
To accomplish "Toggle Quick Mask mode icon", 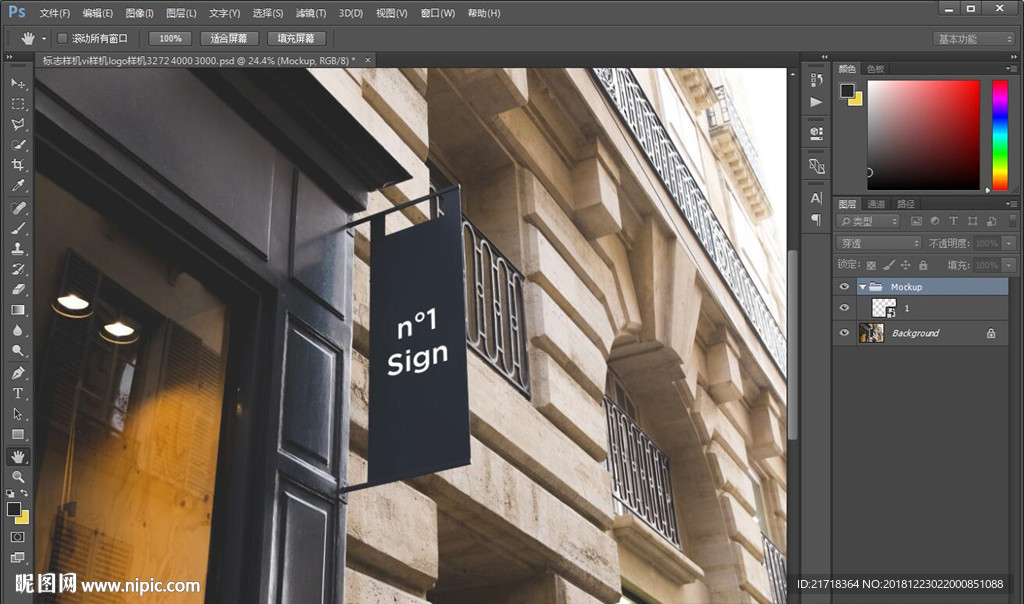I will pos(18,537).
